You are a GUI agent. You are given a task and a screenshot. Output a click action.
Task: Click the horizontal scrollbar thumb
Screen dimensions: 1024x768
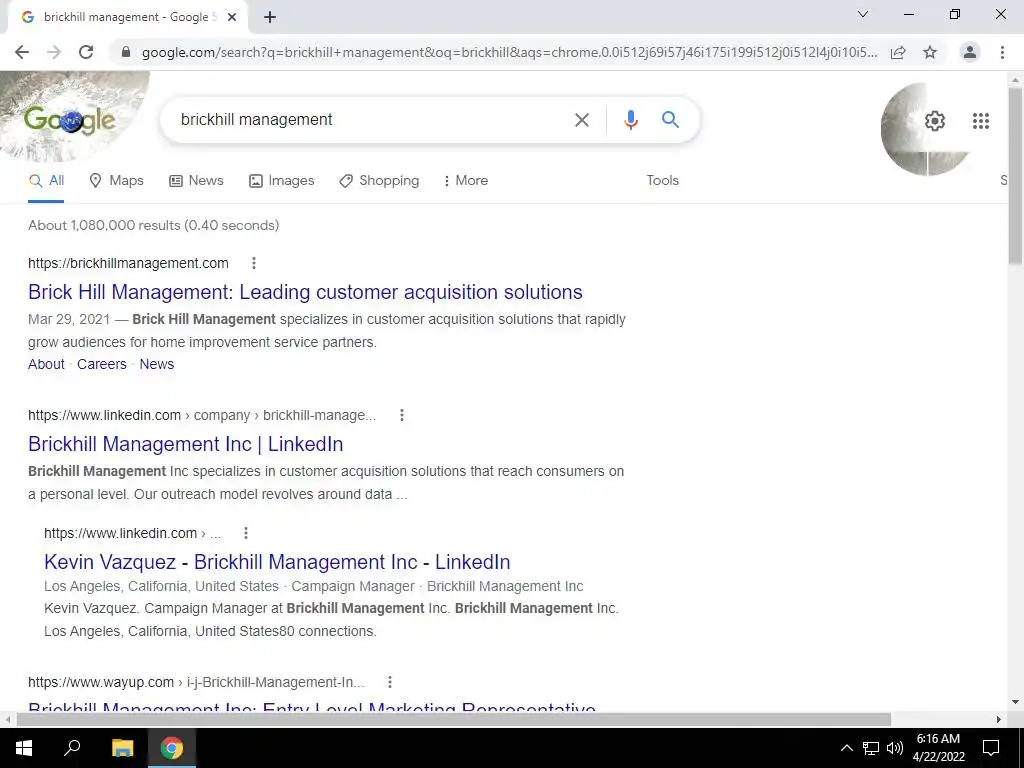coord(454,719)
